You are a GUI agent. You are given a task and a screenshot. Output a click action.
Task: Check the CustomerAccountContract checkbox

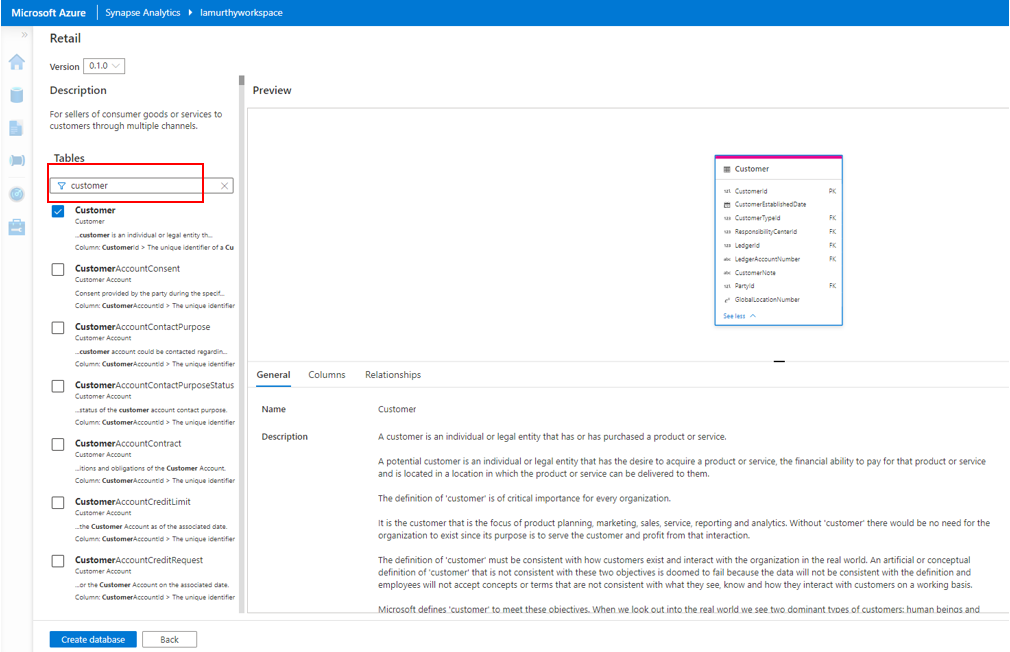[58, 445]
